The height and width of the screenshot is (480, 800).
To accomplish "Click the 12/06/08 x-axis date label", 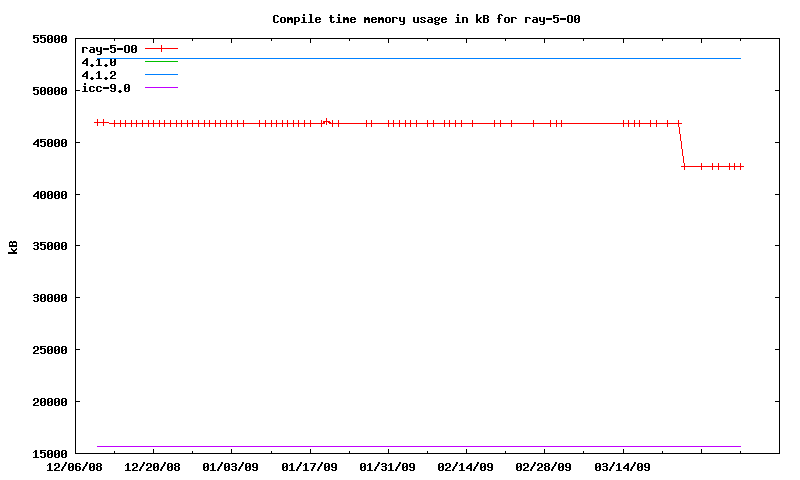I will coord(75,467).
